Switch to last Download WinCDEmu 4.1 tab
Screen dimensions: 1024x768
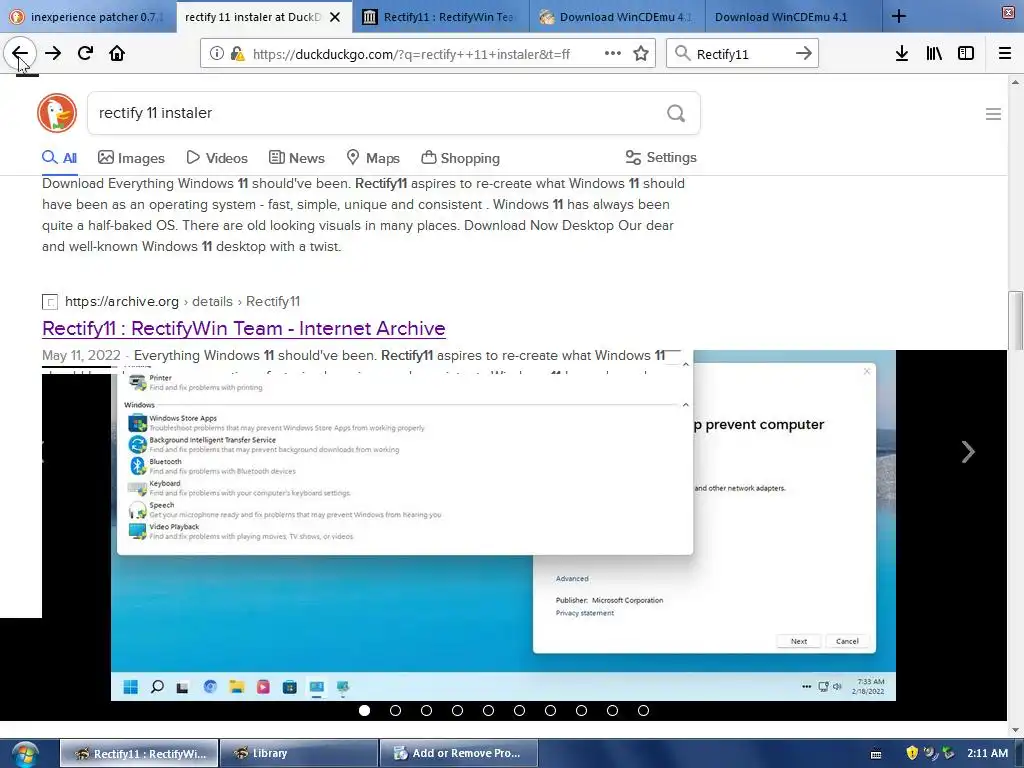[x=793, y=17]
